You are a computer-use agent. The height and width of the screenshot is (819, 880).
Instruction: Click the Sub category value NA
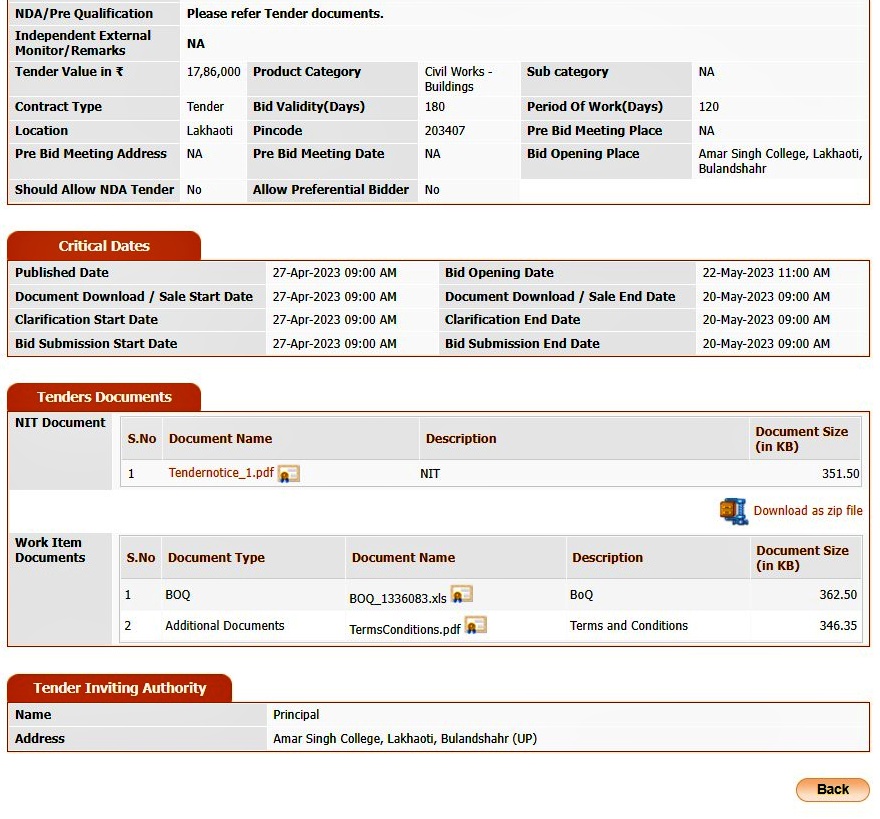(x=706, y=72)
